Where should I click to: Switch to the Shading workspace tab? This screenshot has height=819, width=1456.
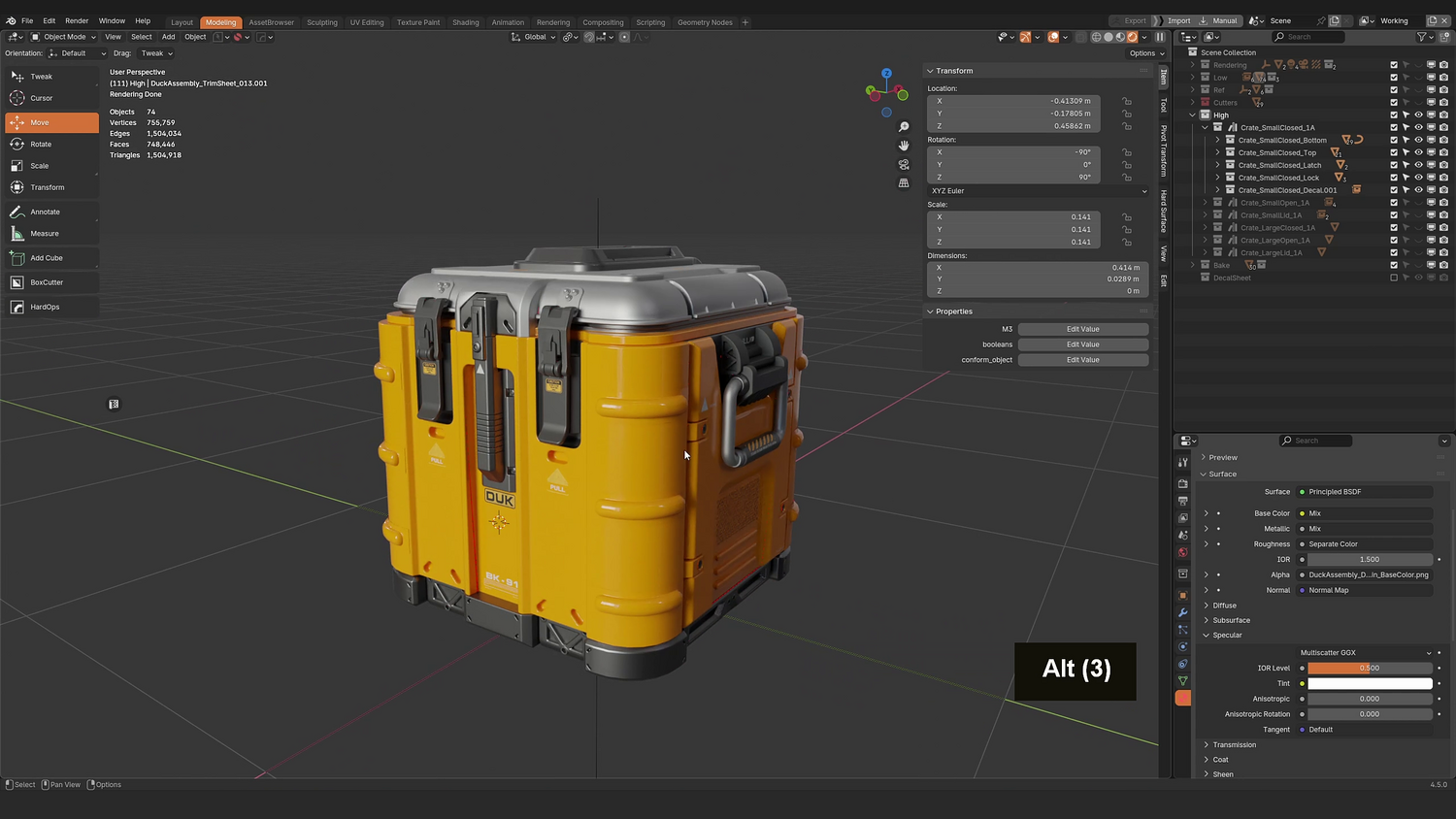466,22
